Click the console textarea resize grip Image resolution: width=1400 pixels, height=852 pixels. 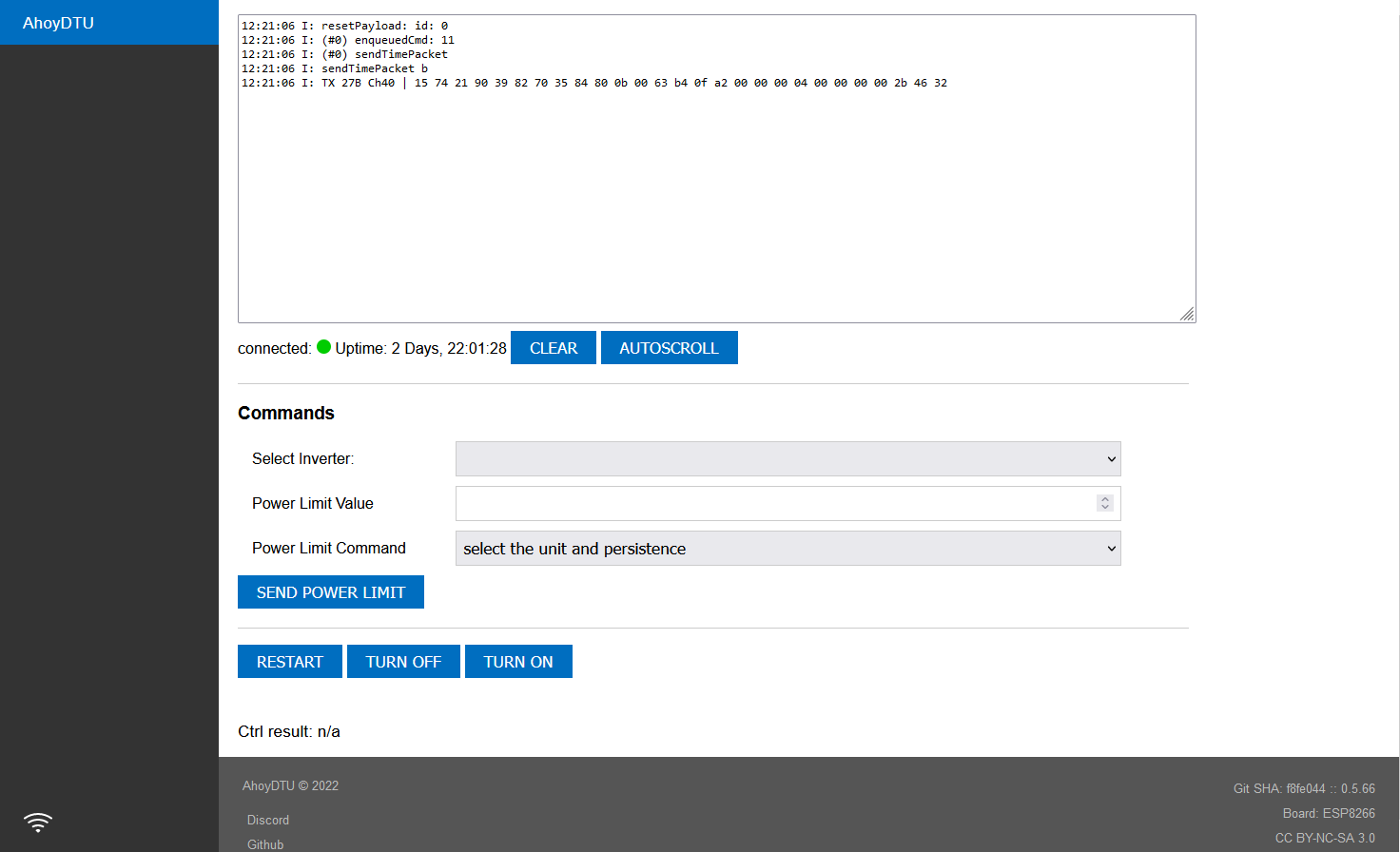pyautogui.click(x=1187, y=313)
